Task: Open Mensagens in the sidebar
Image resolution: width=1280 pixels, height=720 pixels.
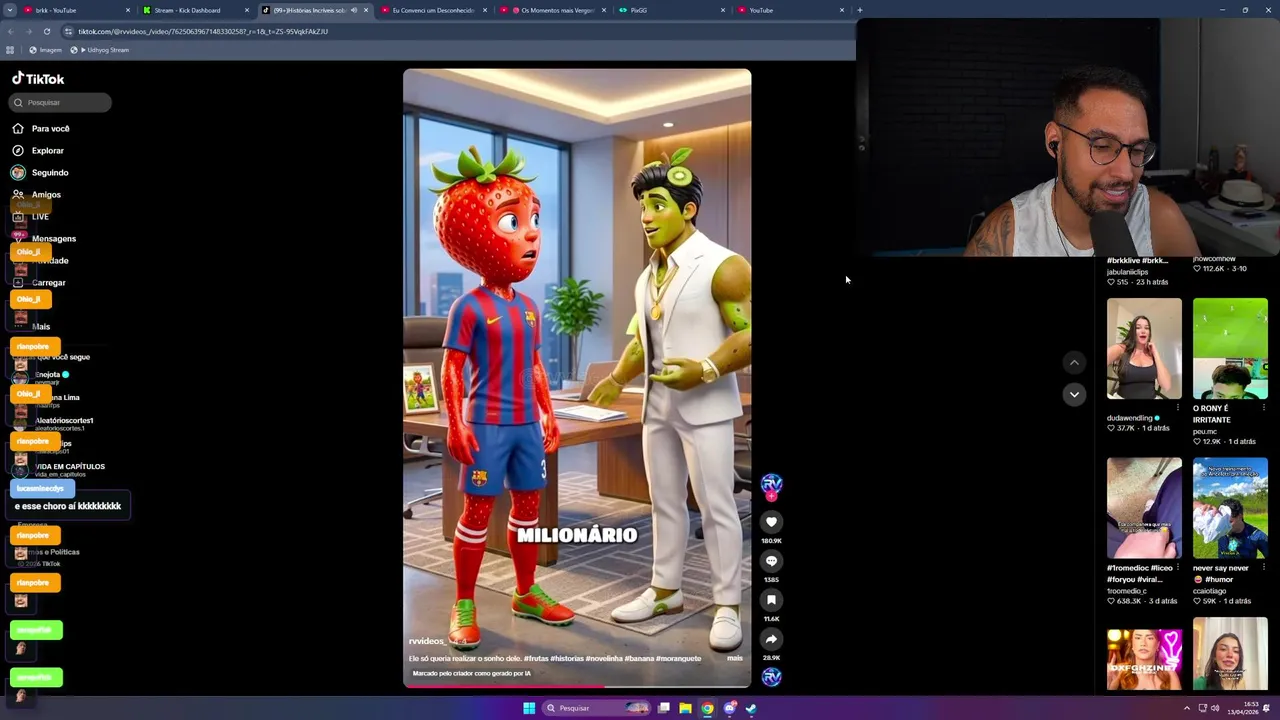Action: pos(44,238)
